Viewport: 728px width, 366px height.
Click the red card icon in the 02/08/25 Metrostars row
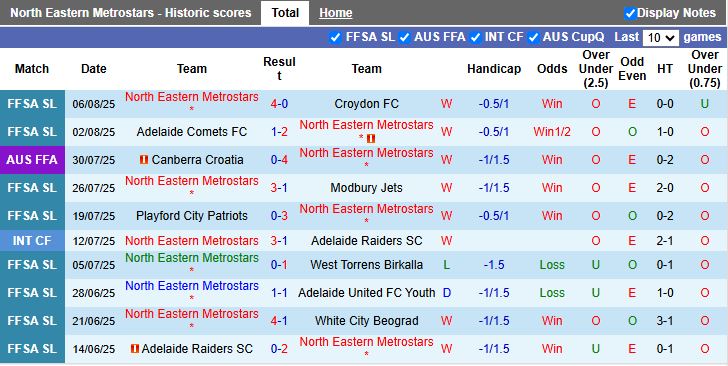click(371, 138)
